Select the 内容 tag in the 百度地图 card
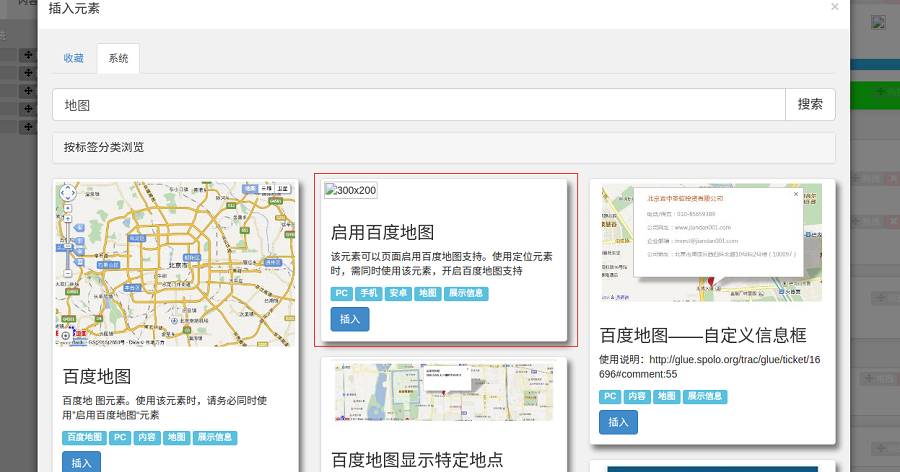This screenshot has height=472, width=900. click(147, 438)
